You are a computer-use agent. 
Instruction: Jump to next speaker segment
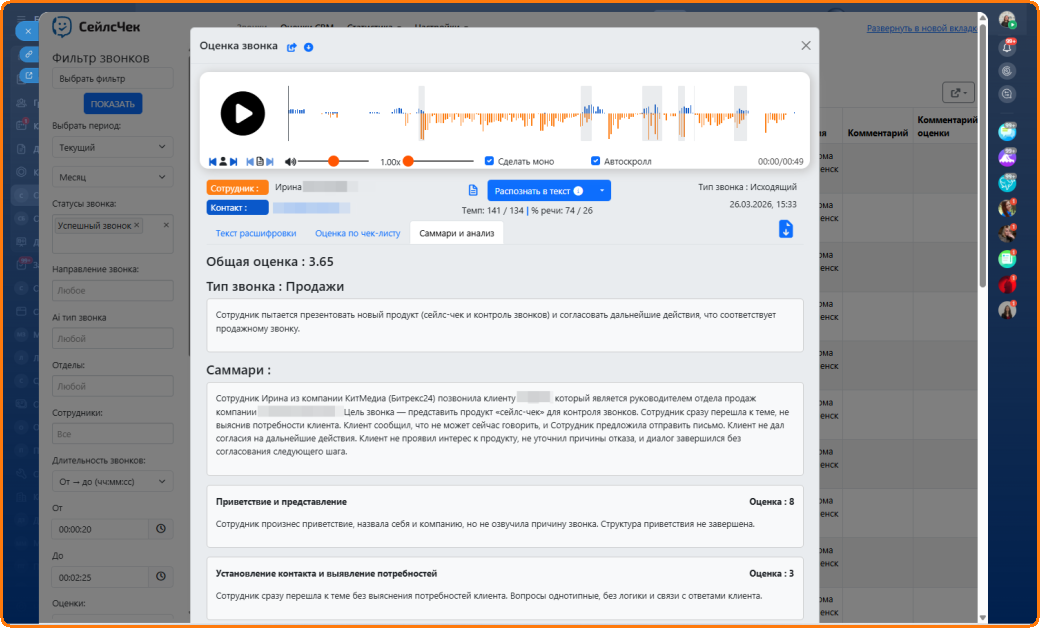tap(233, 162)
